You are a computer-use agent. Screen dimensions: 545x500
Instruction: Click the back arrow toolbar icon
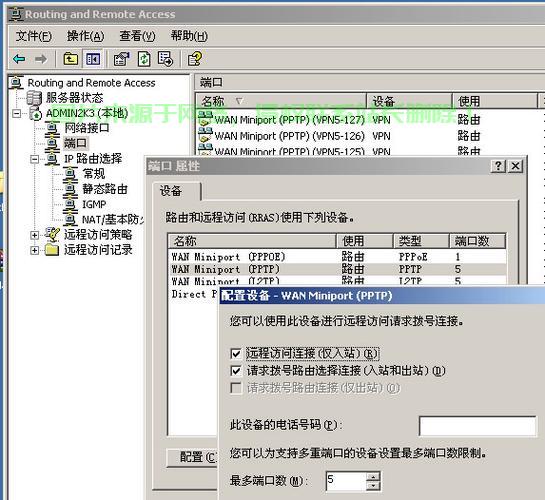coord(19,59)
